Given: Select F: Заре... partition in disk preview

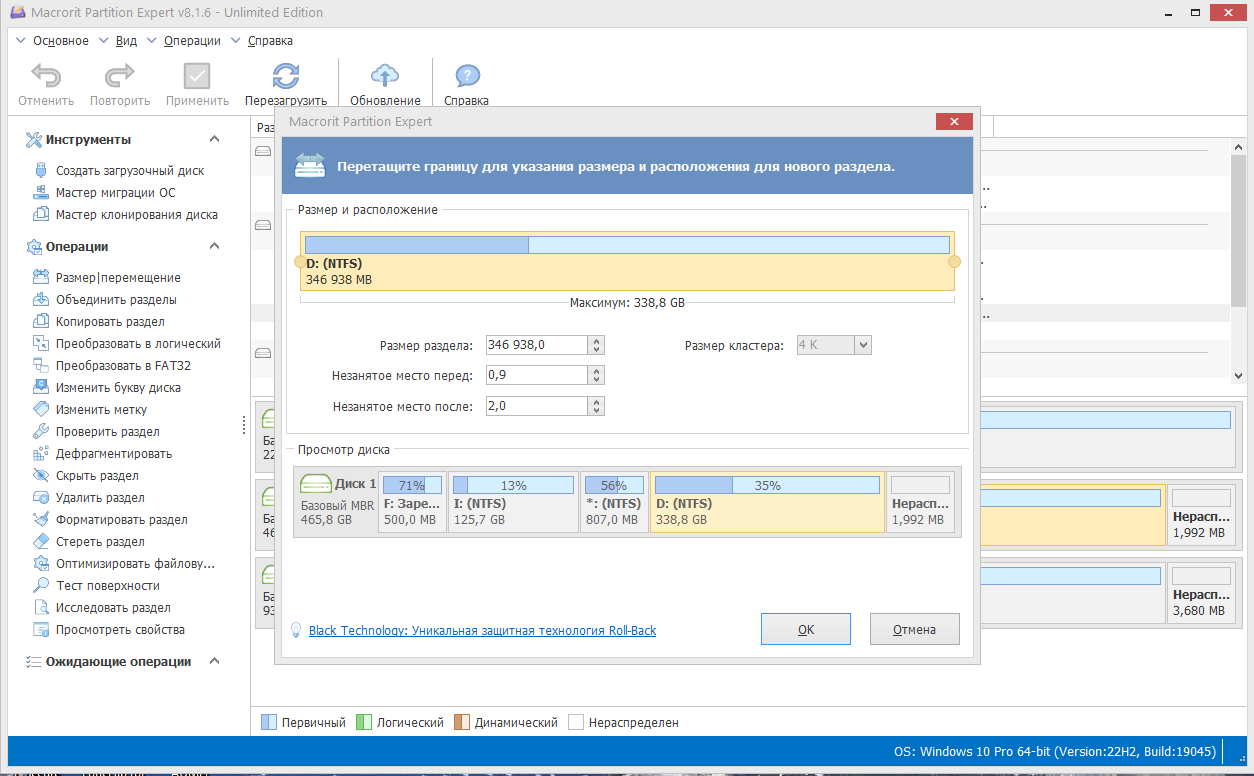Looking at the screenshot, I should 412,501.
